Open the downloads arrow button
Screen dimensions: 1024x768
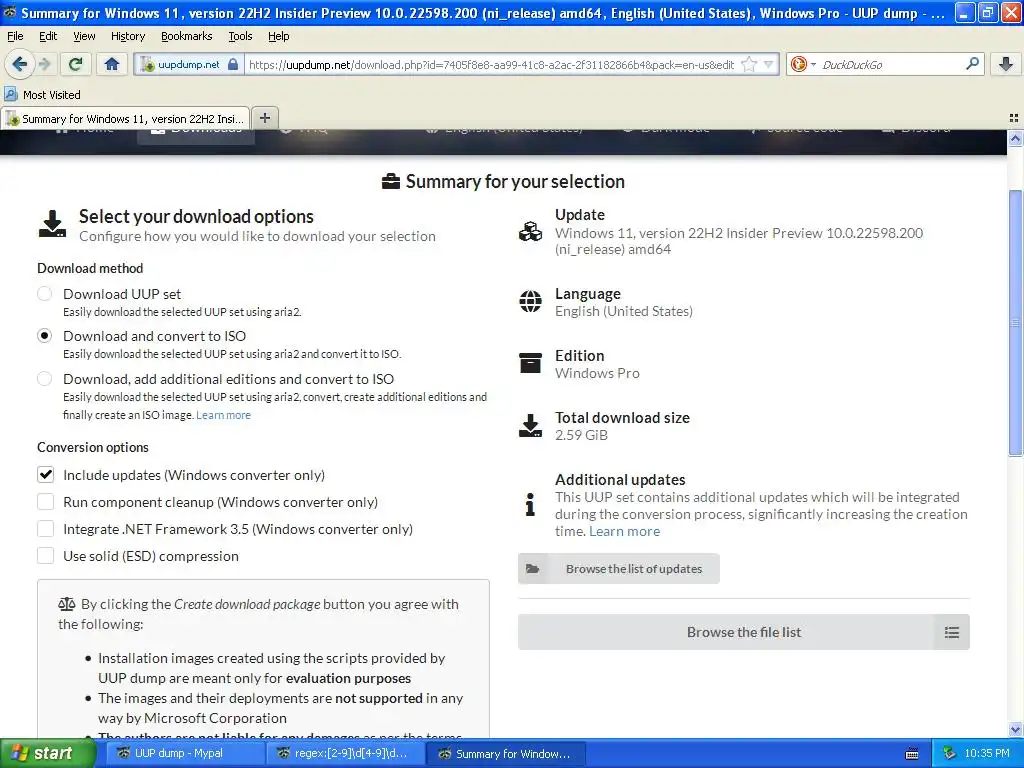pos(1006,64)
